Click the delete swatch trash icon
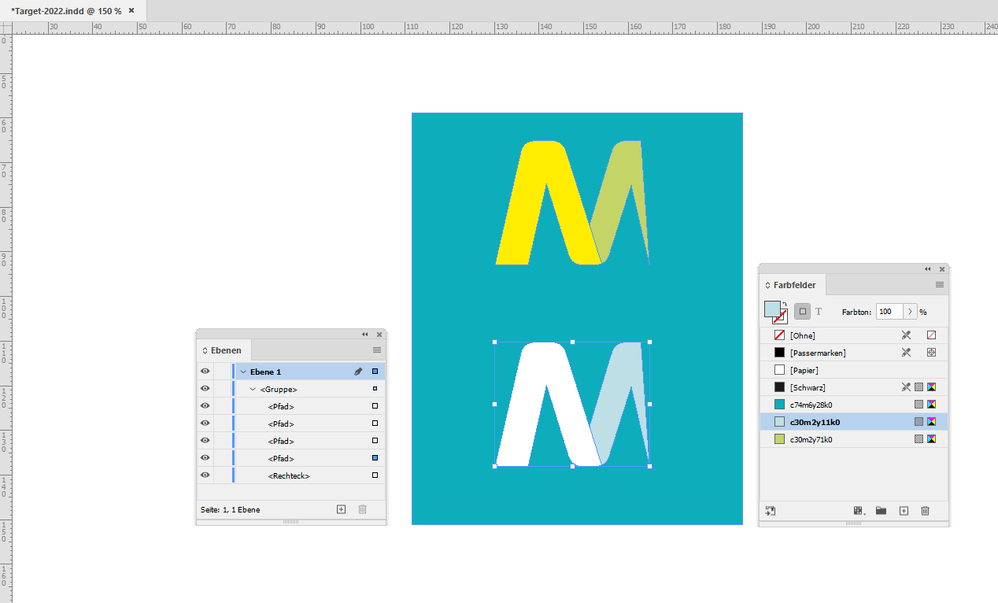This screenshot has width=998, height=603. 925,511
